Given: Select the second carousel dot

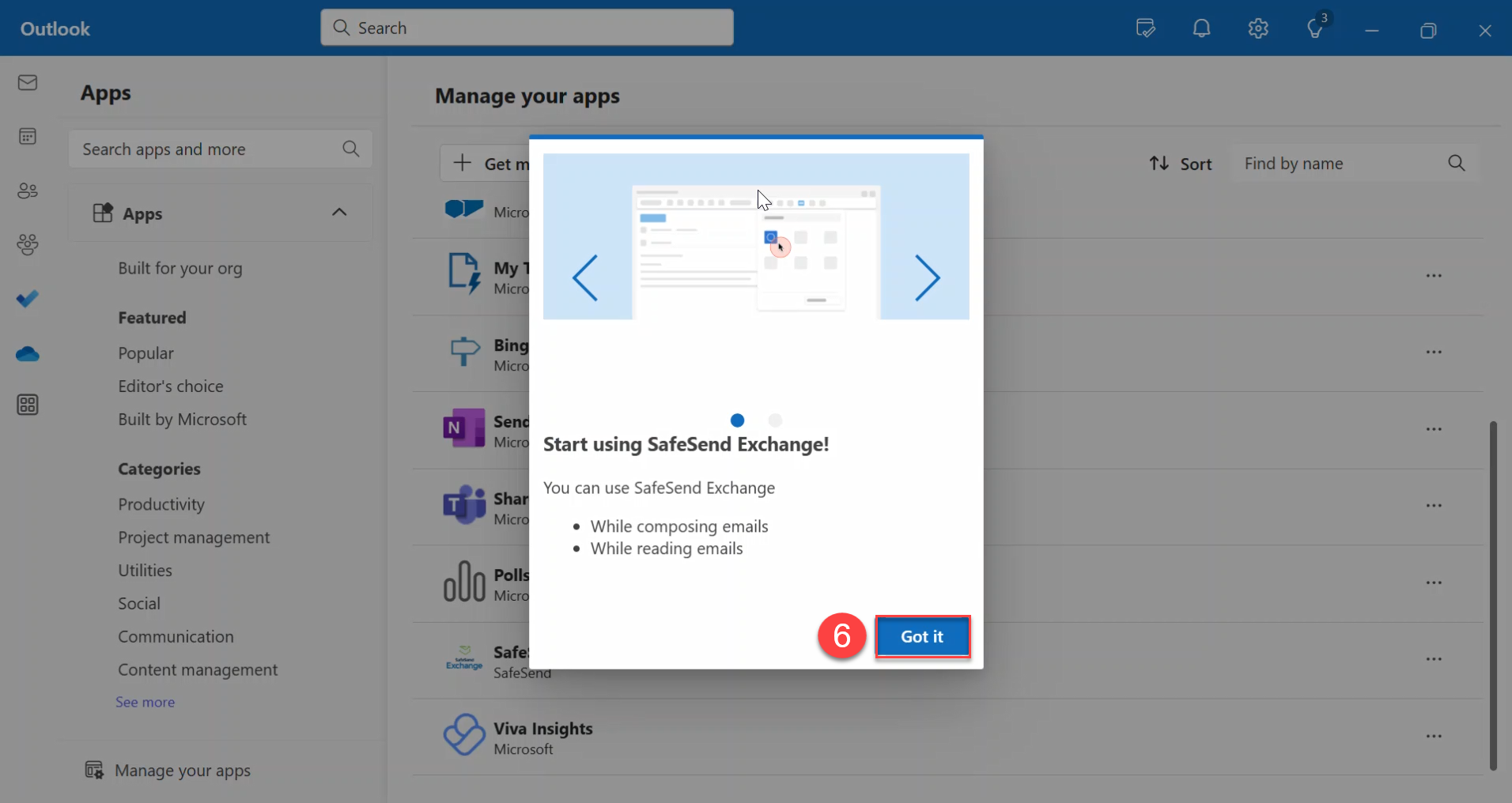Looking at the screenshot, I should 775,420.
